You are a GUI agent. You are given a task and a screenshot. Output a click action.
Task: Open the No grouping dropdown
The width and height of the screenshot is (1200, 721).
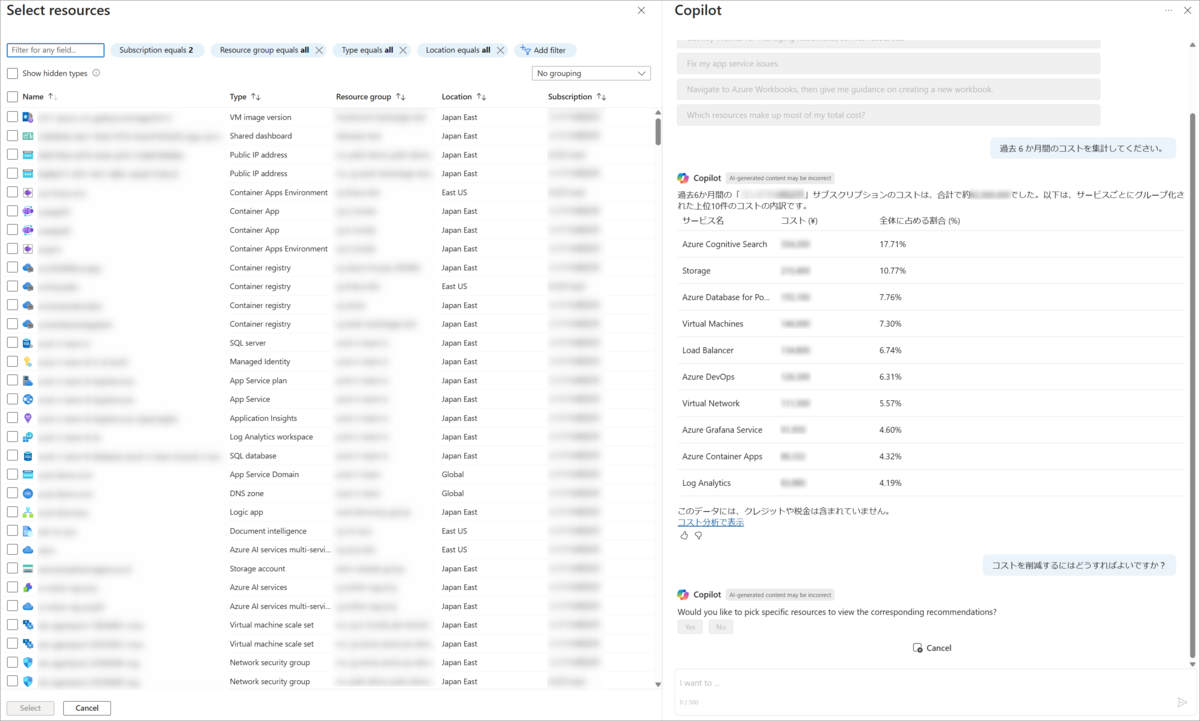[x=591, y=73]
